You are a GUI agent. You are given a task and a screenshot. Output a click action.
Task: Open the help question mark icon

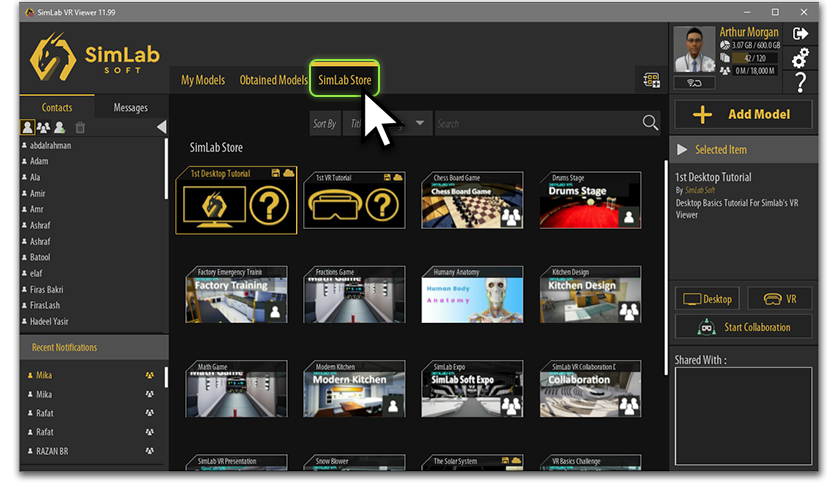click(800, 82)
